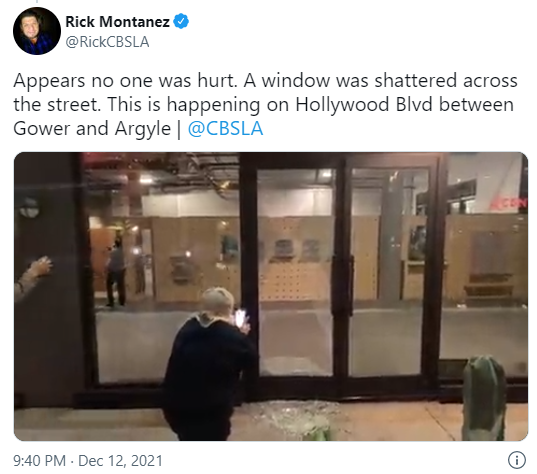Click the red sign in the video

[x=508, y=203]
